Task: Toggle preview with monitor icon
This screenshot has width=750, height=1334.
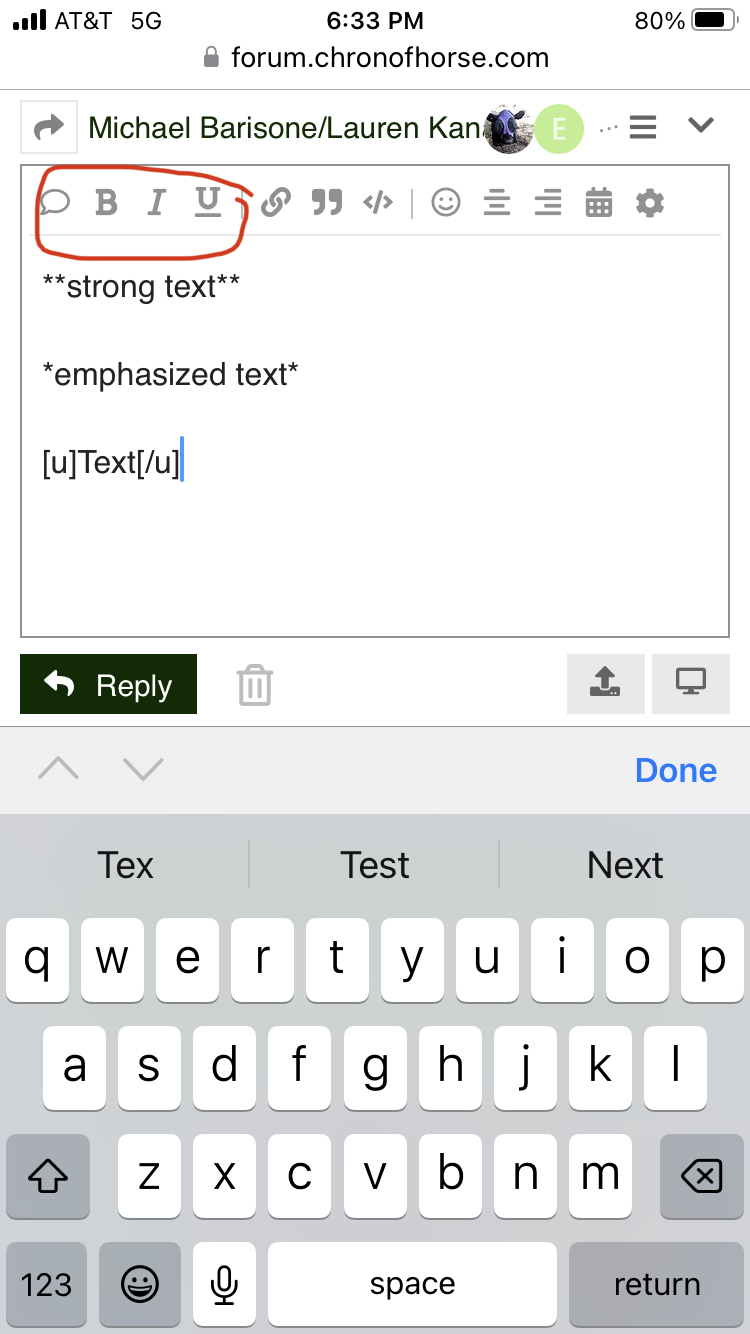Action: pyautogui.click(x=691, y=684)
